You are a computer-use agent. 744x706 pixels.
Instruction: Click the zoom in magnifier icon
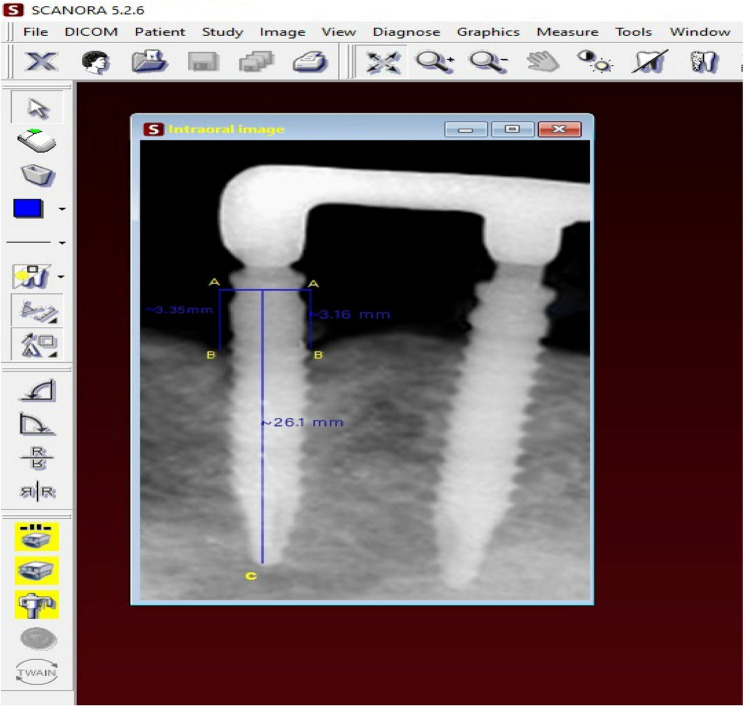435,62
